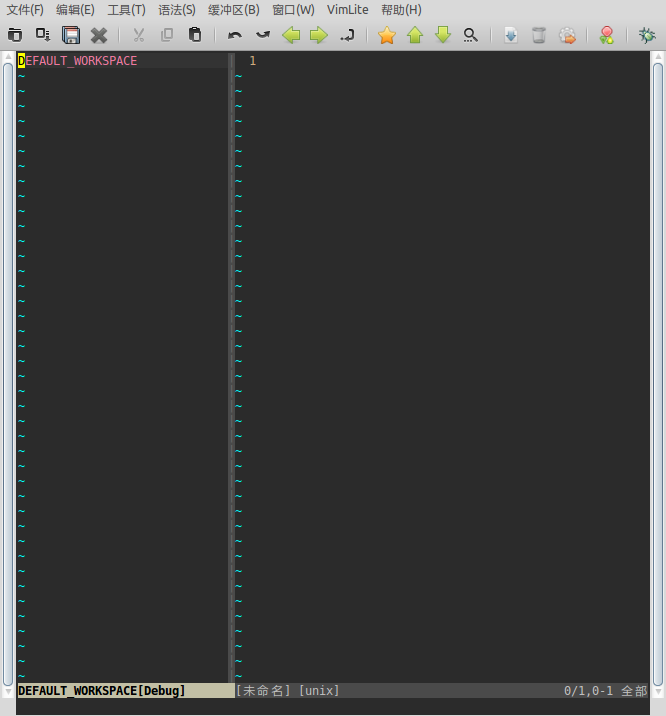
Task: Undo with the left curved arrow icon
Action: tap(235, 35)
